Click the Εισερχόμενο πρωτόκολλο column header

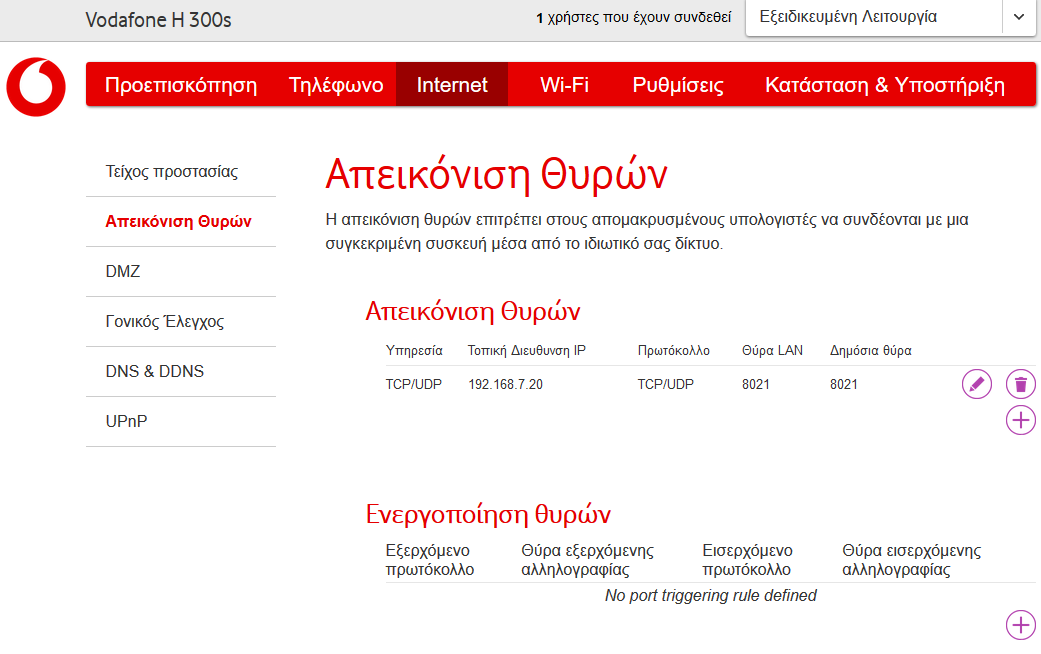(747, 560)
